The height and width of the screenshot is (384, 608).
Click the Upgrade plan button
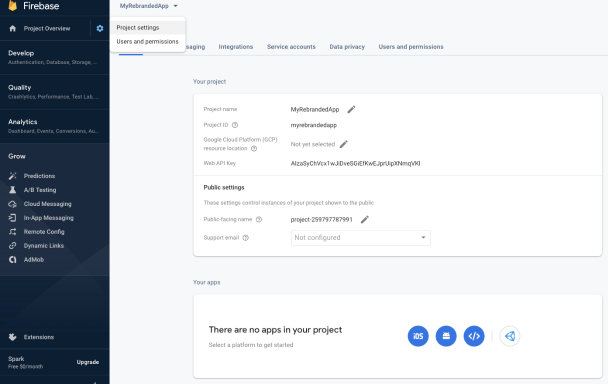88,362
